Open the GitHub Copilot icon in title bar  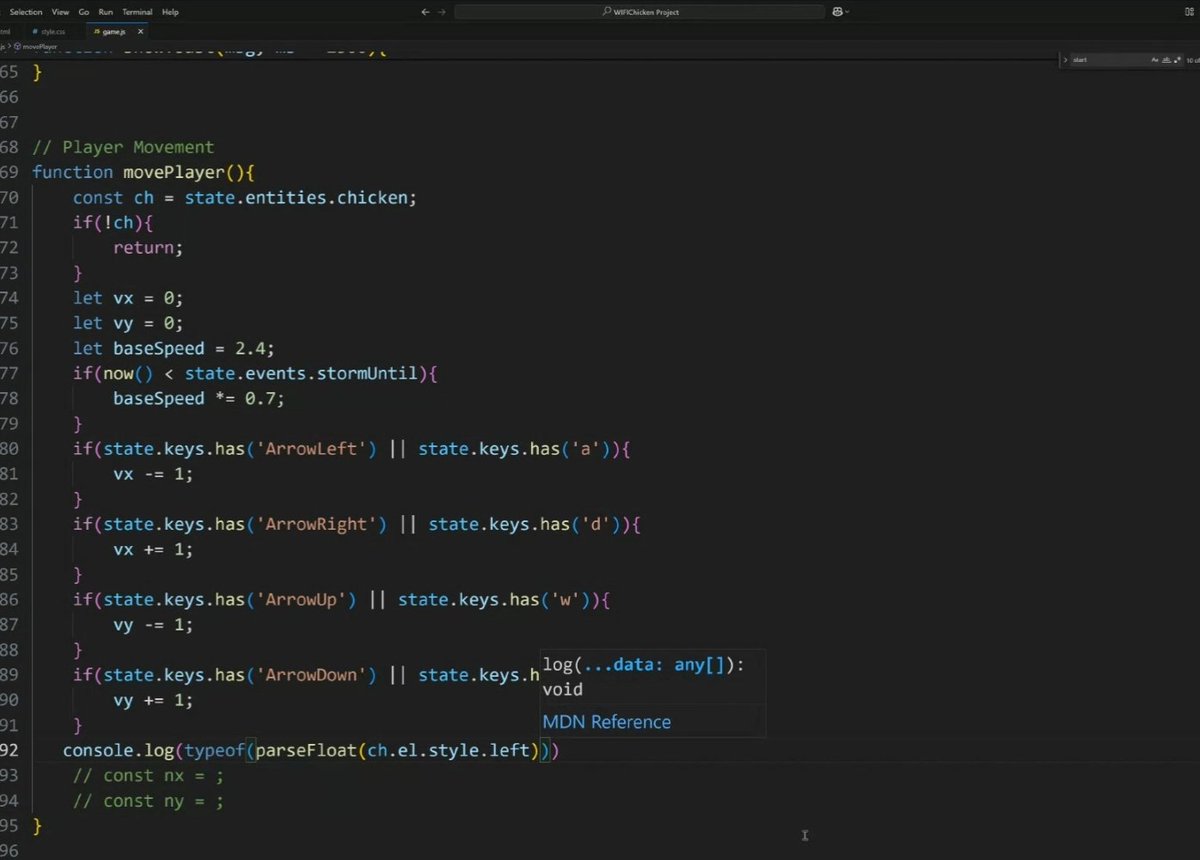point(838,10)
